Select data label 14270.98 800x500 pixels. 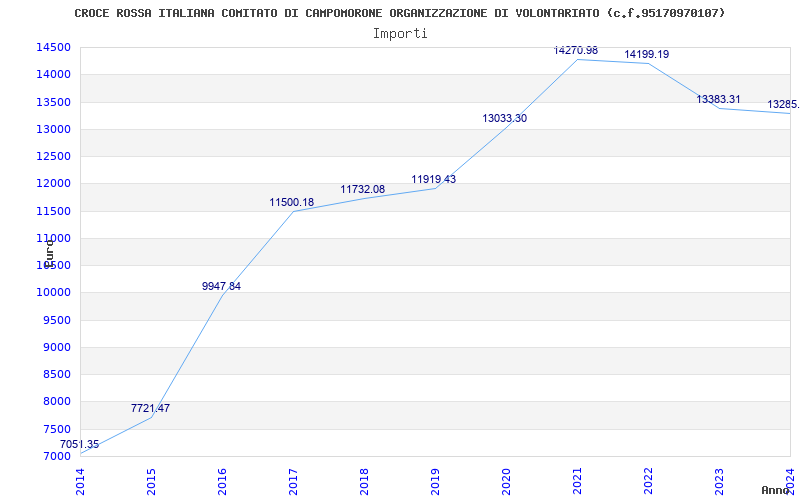(576, 51)
